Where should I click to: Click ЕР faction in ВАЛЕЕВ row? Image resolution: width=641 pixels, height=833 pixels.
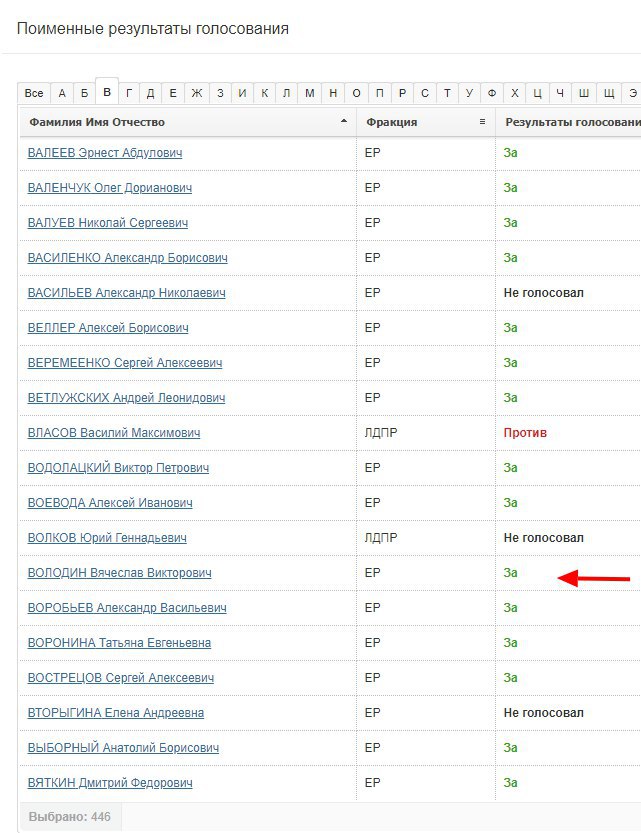click(x=372, y=153)
